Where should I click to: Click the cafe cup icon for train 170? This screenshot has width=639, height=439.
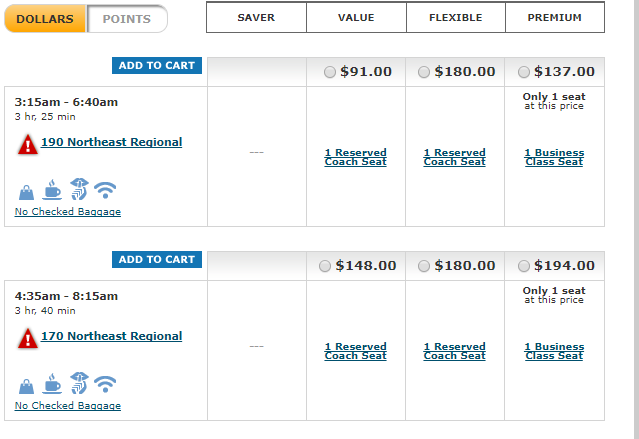pyautogui.click(x=52, y=384)
